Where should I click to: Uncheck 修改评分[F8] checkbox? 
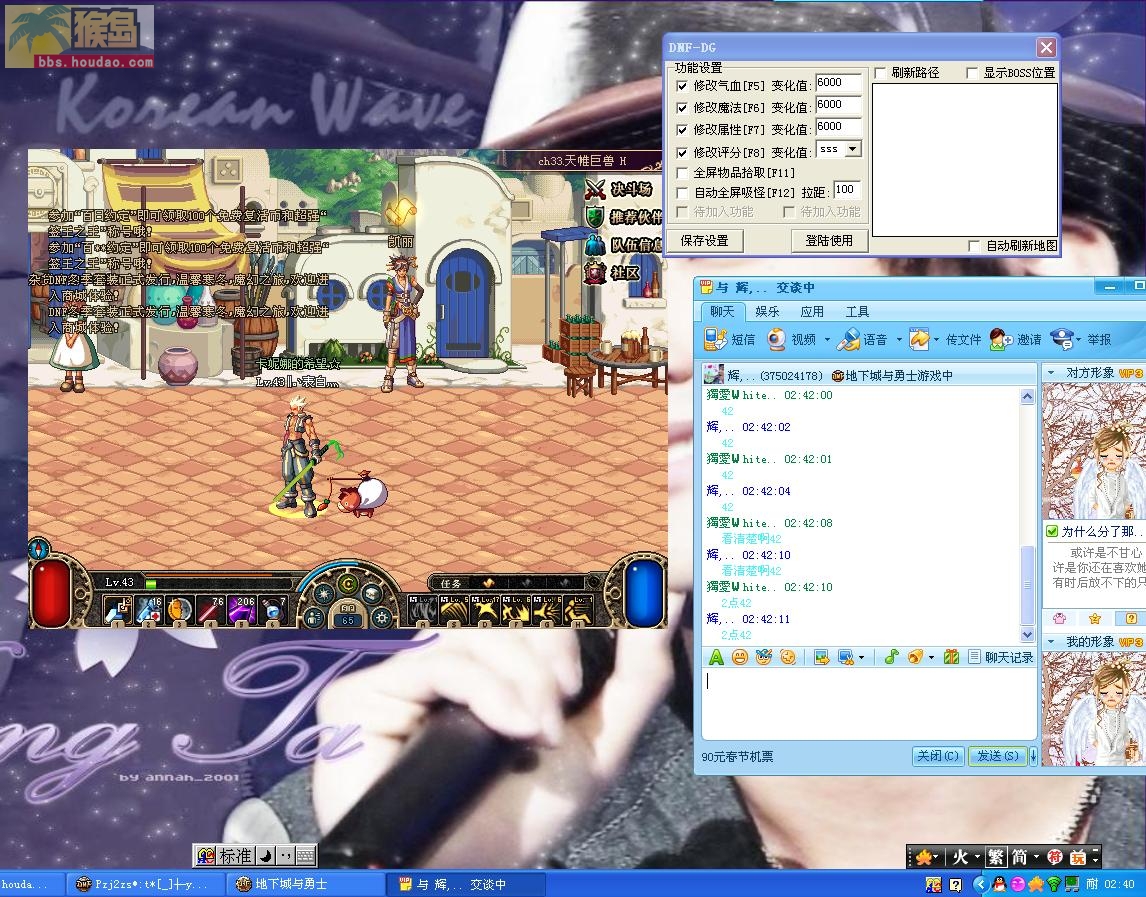682,153
